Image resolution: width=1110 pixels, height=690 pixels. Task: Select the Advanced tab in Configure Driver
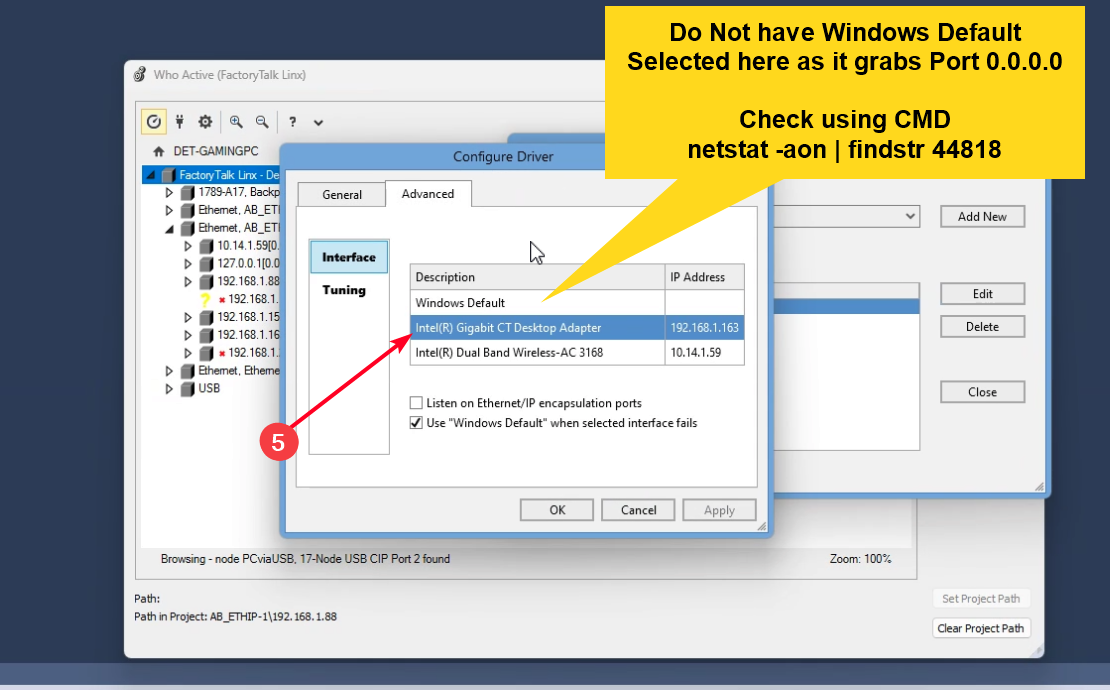(x=428, y=194)
